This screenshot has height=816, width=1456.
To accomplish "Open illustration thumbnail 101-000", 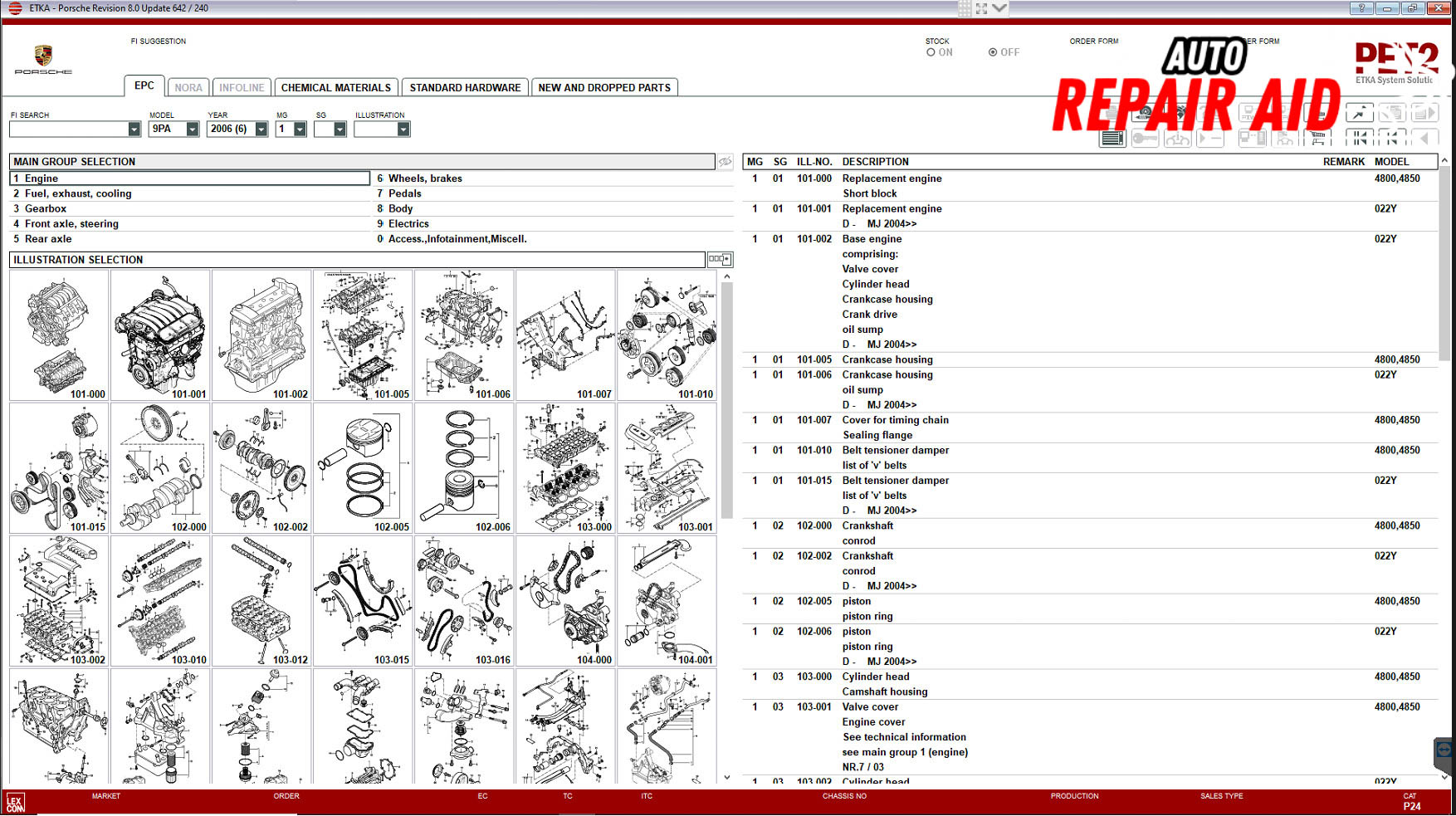I will click(59, 335).
